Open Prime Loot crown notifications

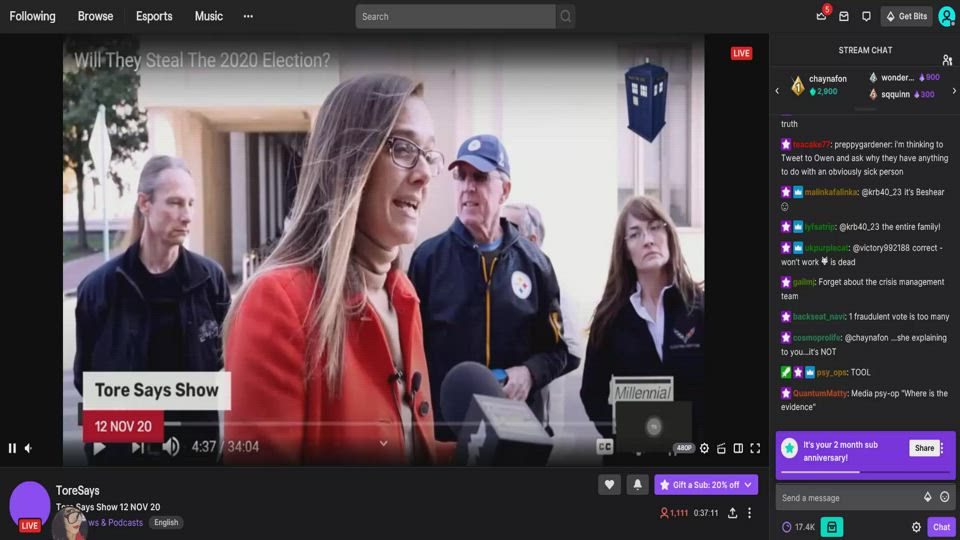(x=822, y=16)
